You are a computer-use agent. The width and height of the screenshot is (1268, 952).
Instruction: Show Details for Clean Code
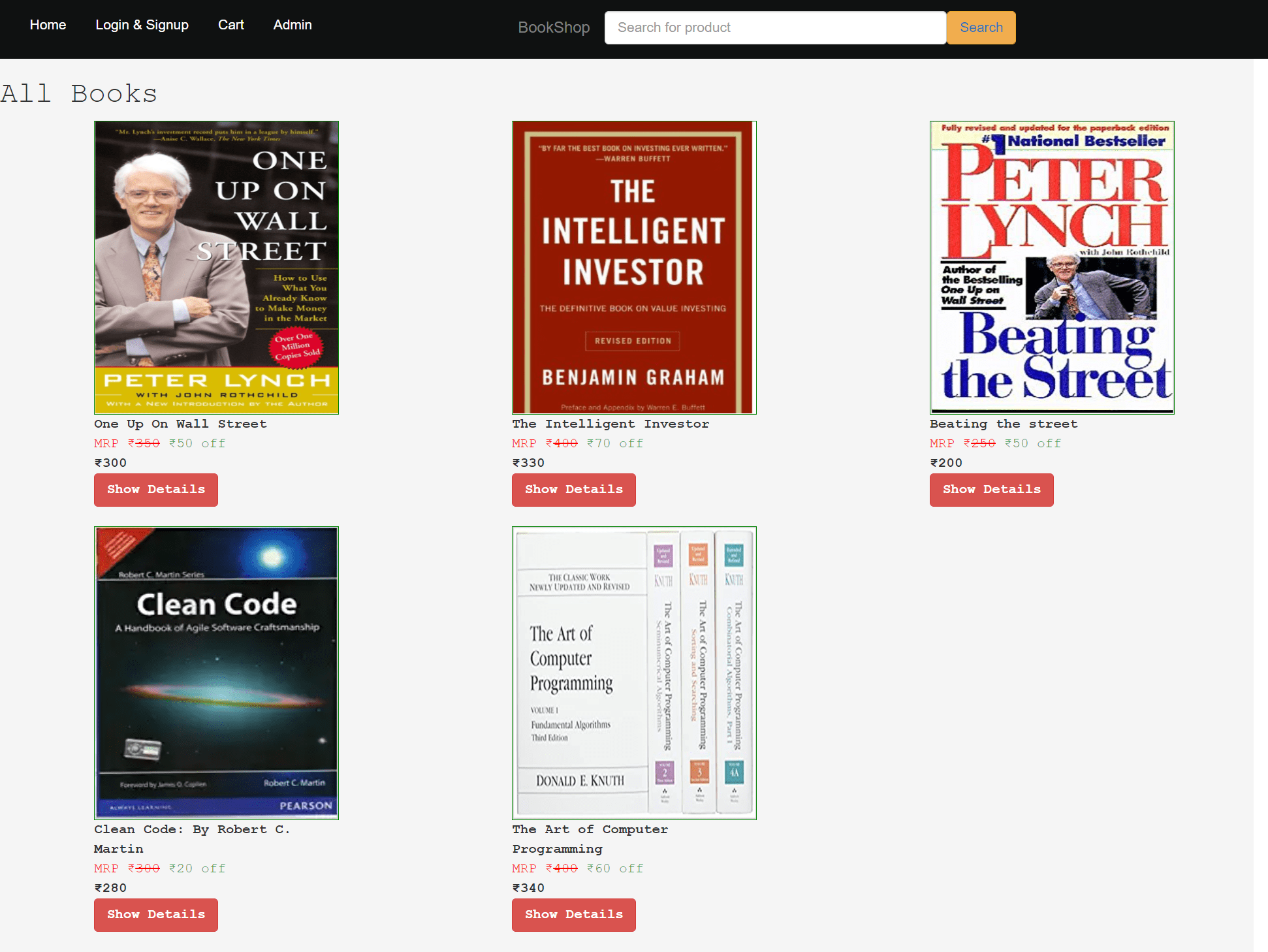[x=155, y=915]
